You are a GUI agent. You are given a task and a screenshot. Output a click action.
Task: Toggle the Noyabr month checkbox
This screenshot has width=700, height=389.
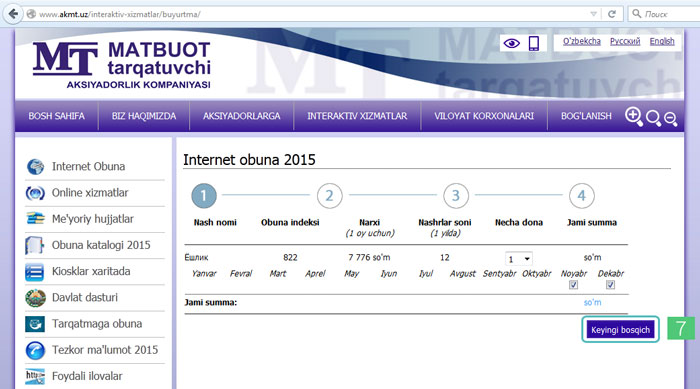tap(574, 285)
